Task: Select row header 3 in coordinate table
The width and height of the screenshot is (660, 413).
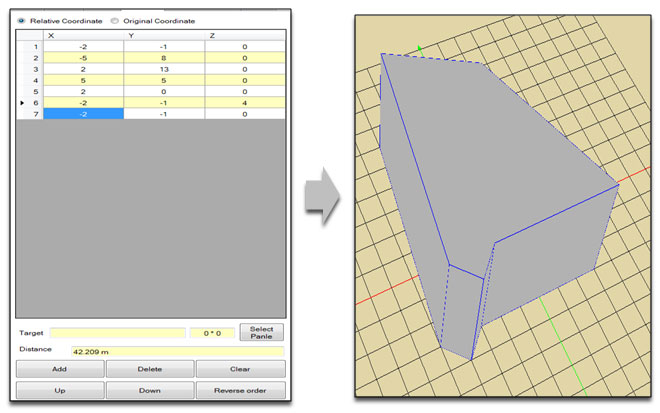Action: tap(30, 69)
